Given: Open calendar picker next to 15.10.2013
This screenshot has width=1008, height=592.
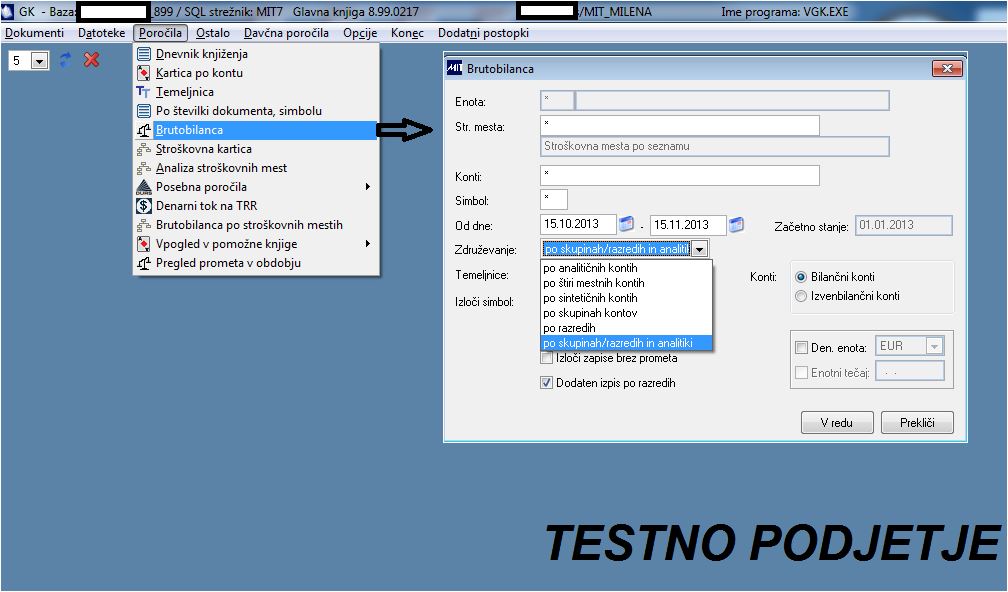Looking at the screenshot, I should [627, 224].
